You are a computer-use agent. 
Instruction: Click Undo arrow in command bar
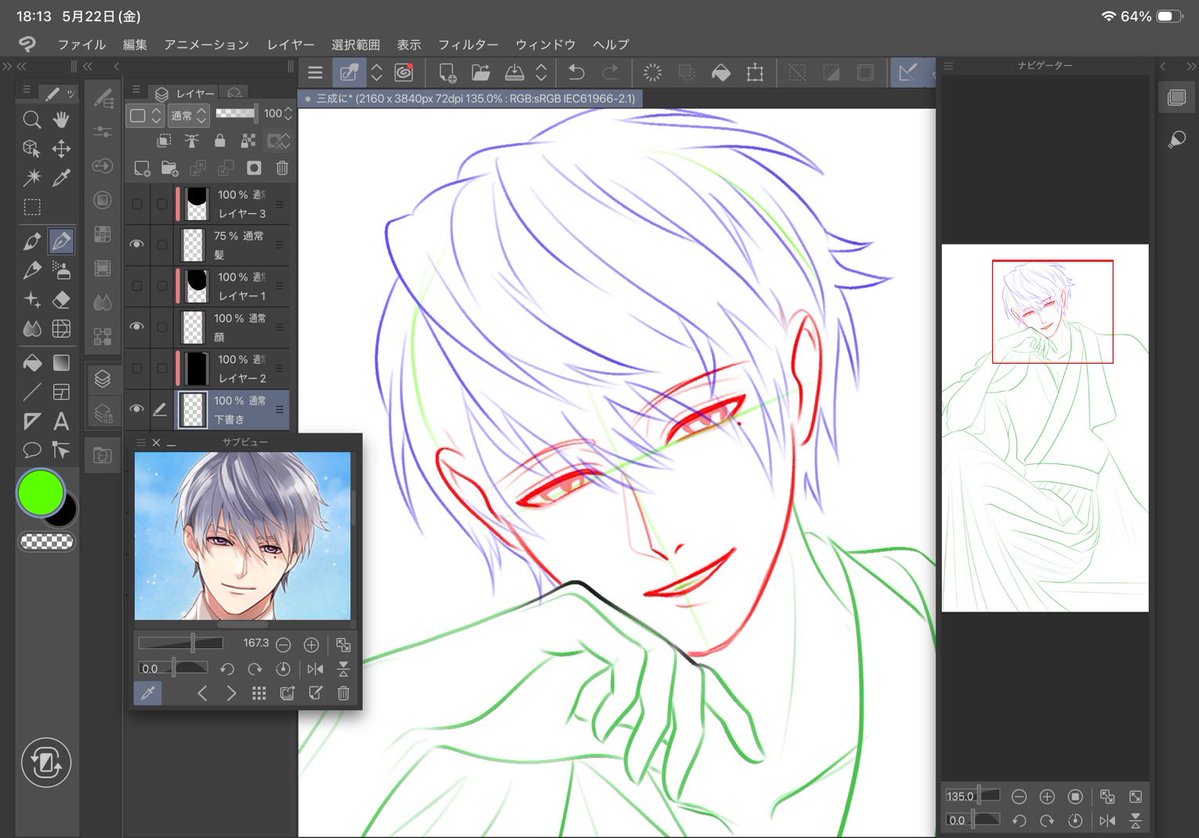(577, 73)
